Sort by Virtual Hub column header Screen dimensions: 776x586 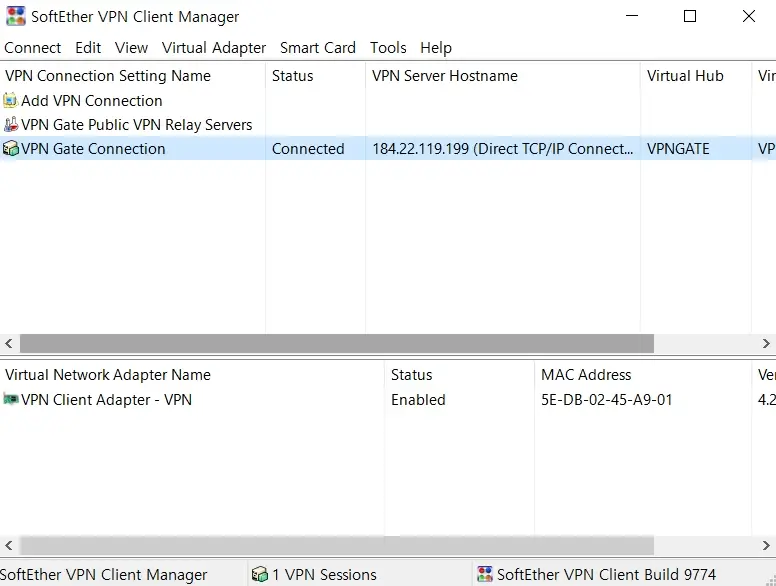pos(696,76)
